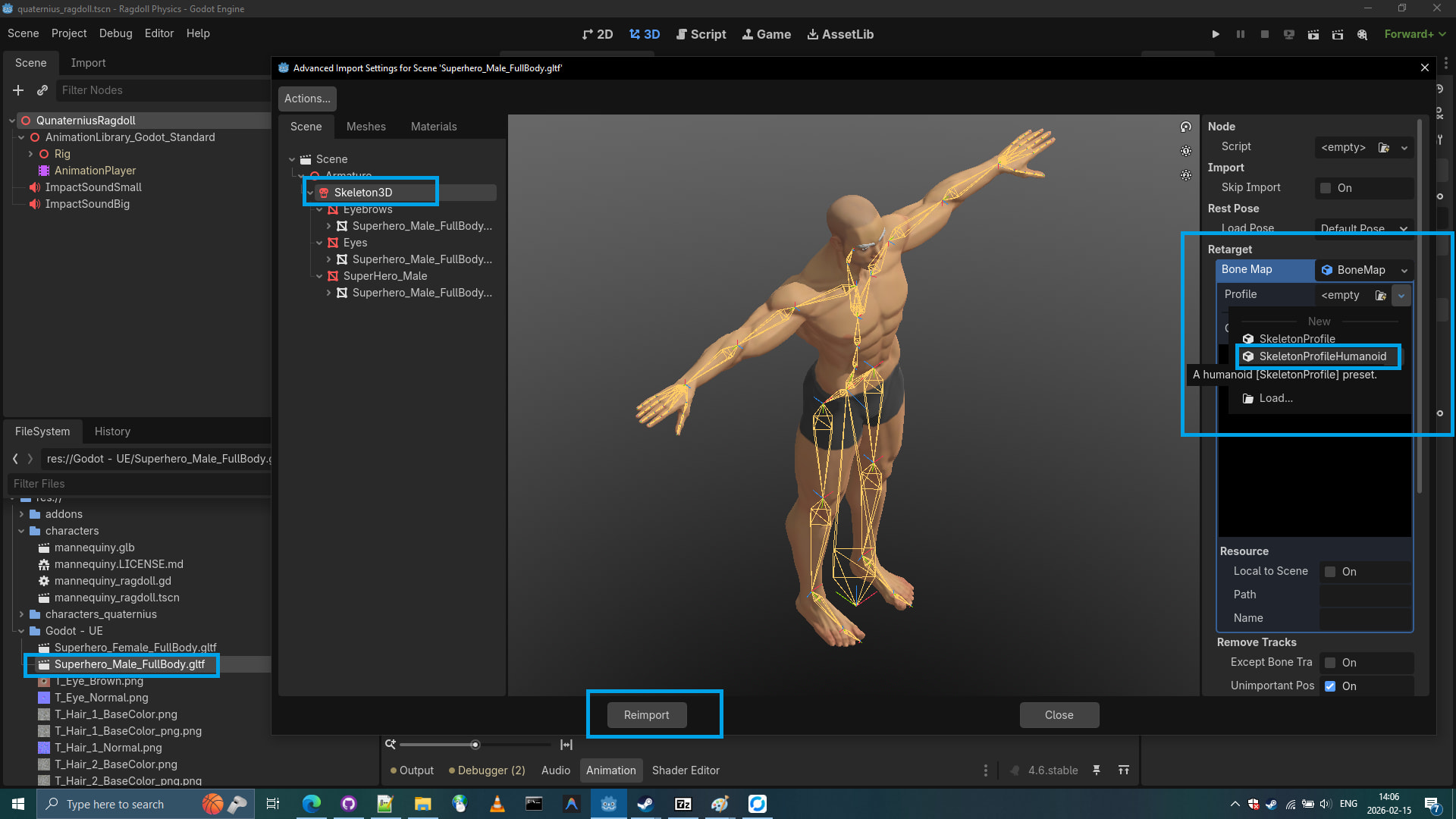Open Steam from the Windows taskbar
Image resolution: width=1456 pixels, height=819 pixels.
pos(645,804)
